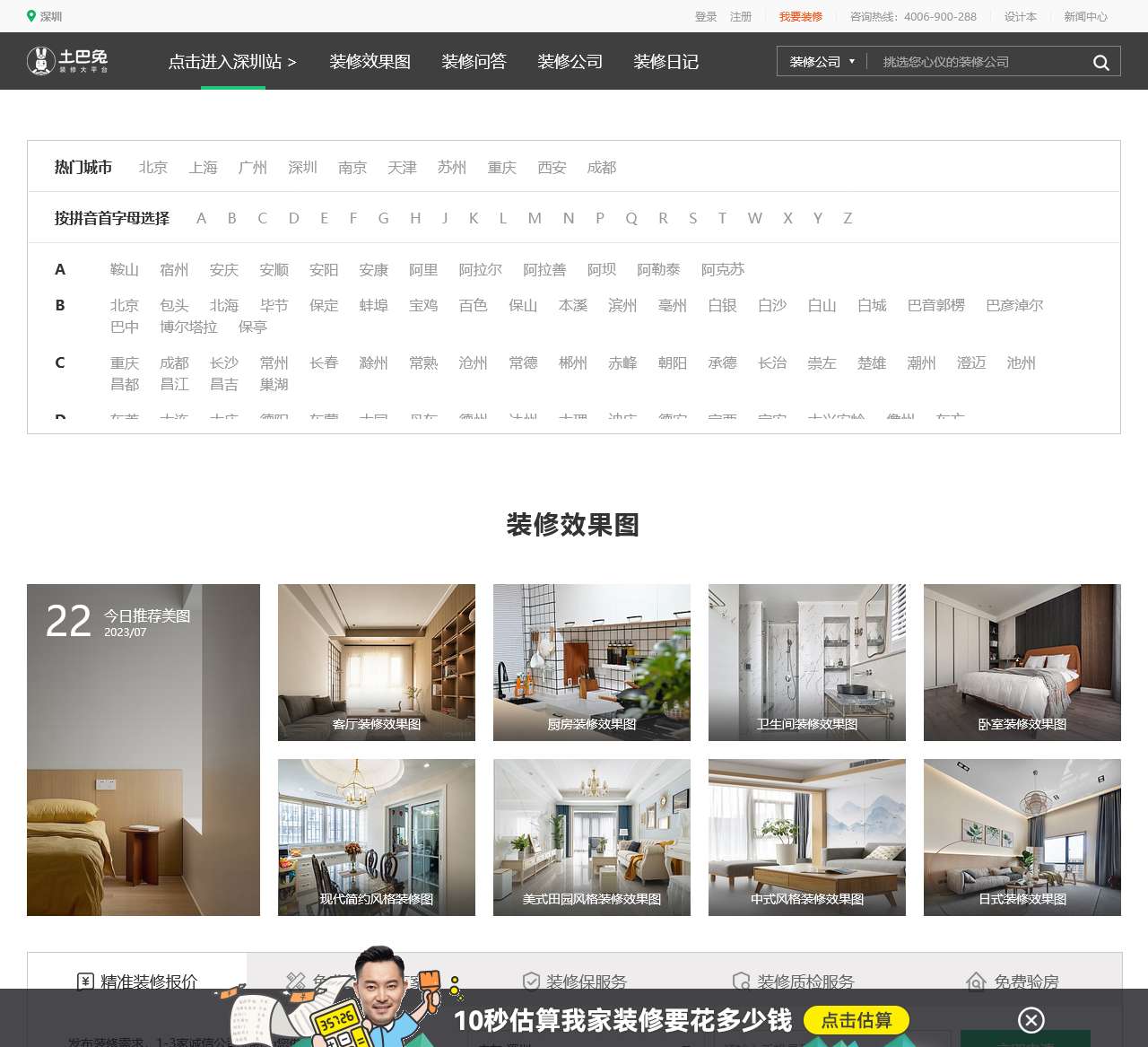Select city 博尔塔拉

pyautogui.click(x=188, y=327)
